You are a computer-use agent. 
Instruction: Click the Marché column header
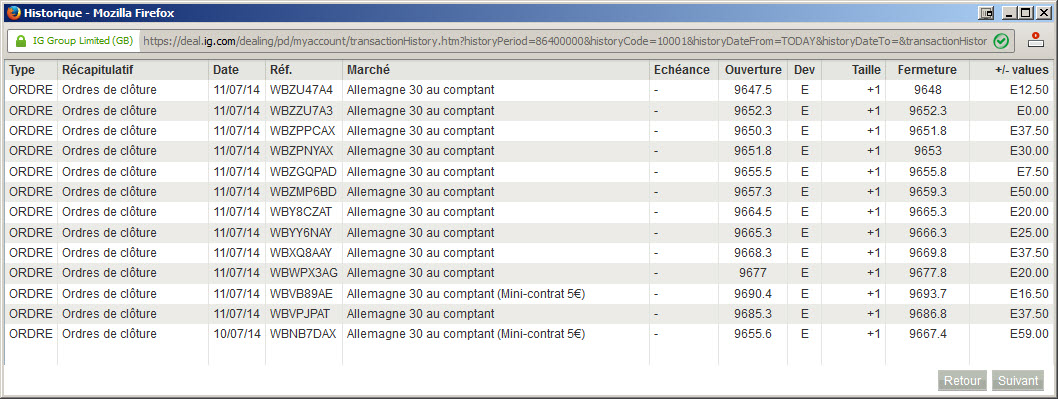point(368,70)
